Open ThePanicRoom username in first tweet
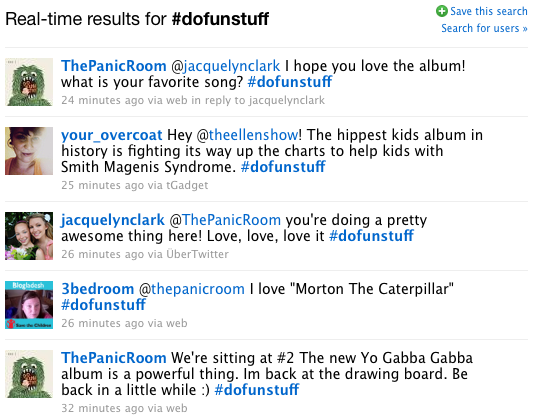 113,66
